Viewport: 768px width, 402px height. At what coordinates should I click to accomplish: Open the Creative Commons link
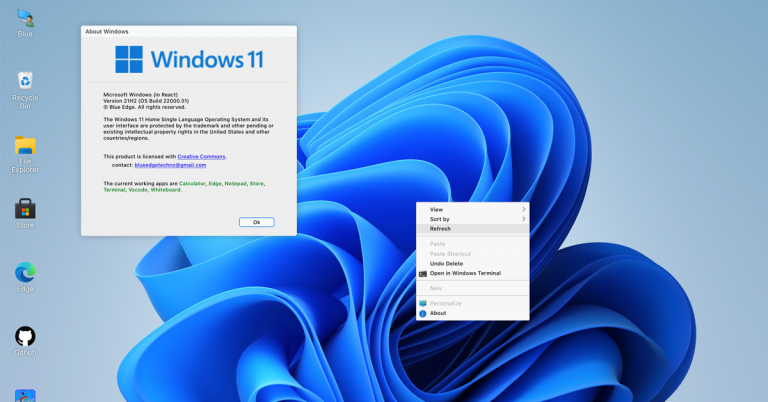coord(201,157)
